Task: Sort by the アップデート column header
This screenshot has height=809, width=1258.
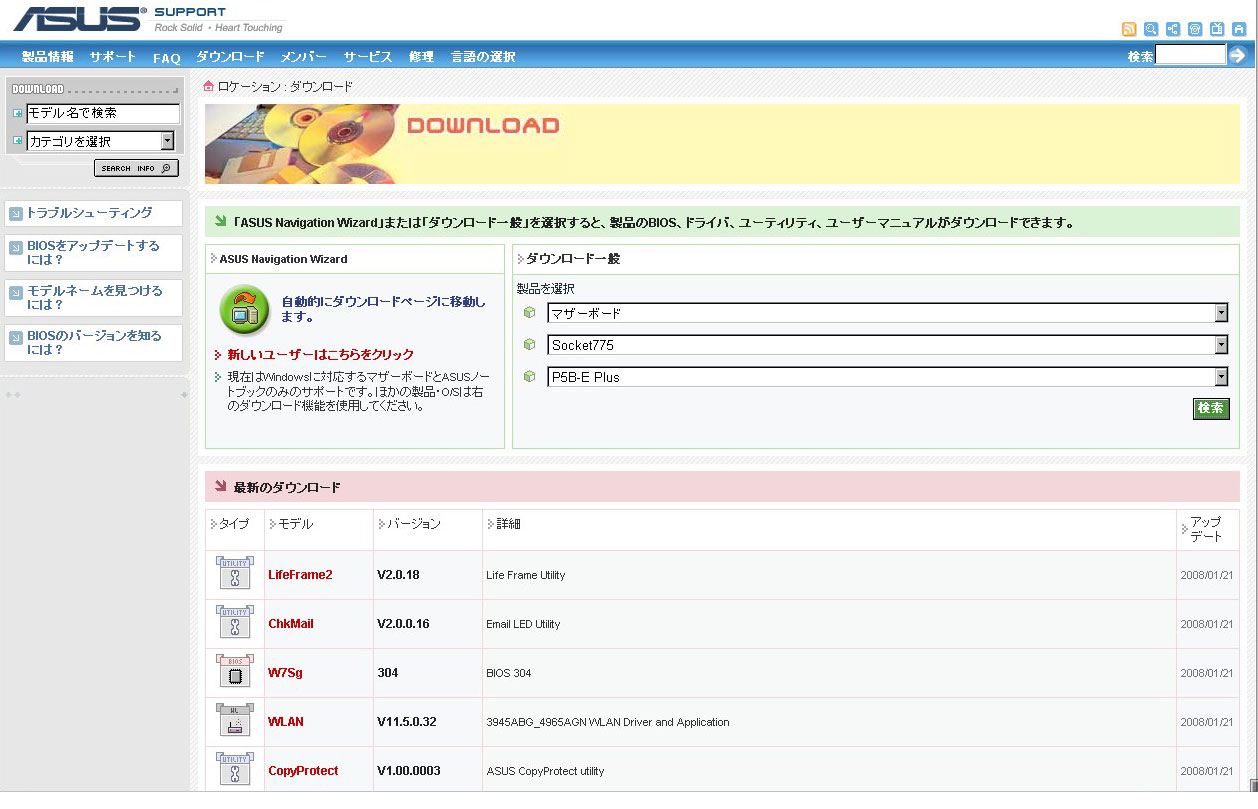Action: click(1205, 530)
